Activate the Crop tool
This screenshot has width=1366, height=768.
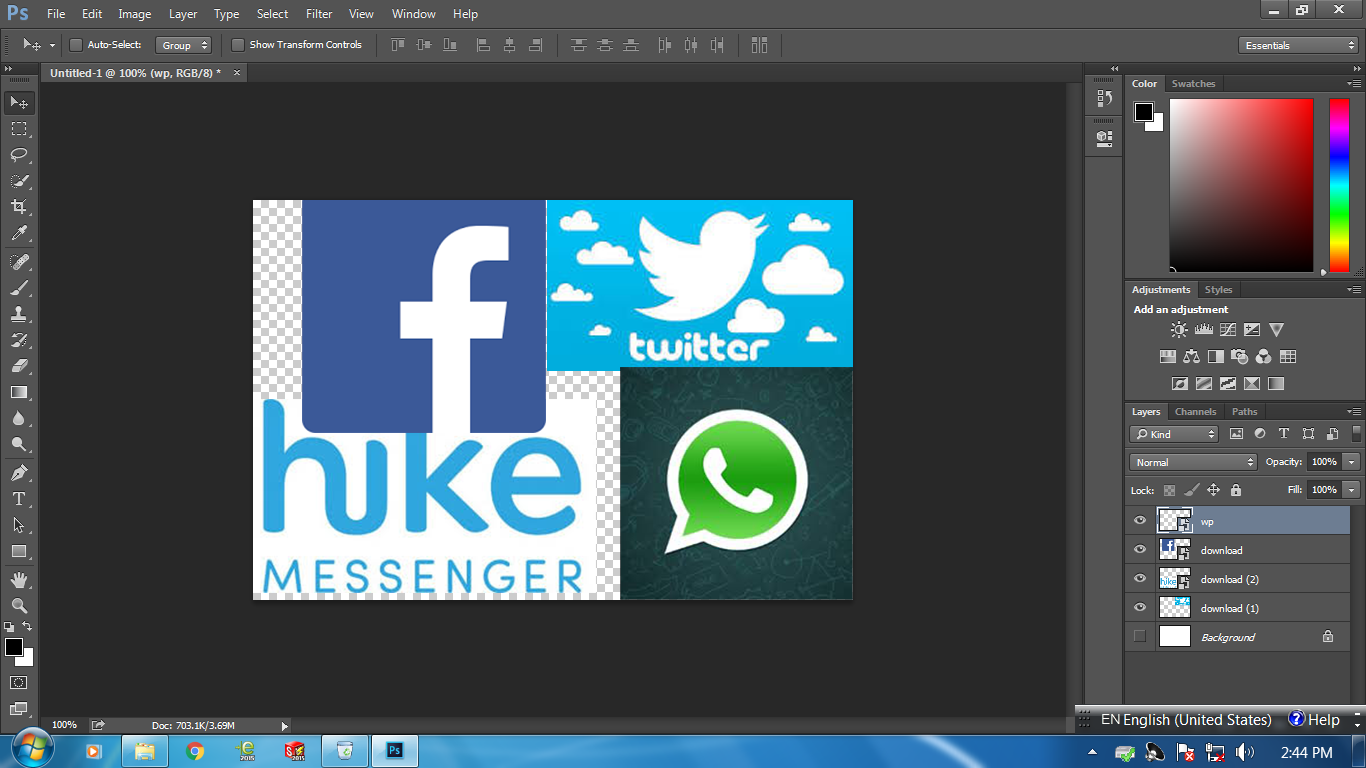click(x=19, y=207)
